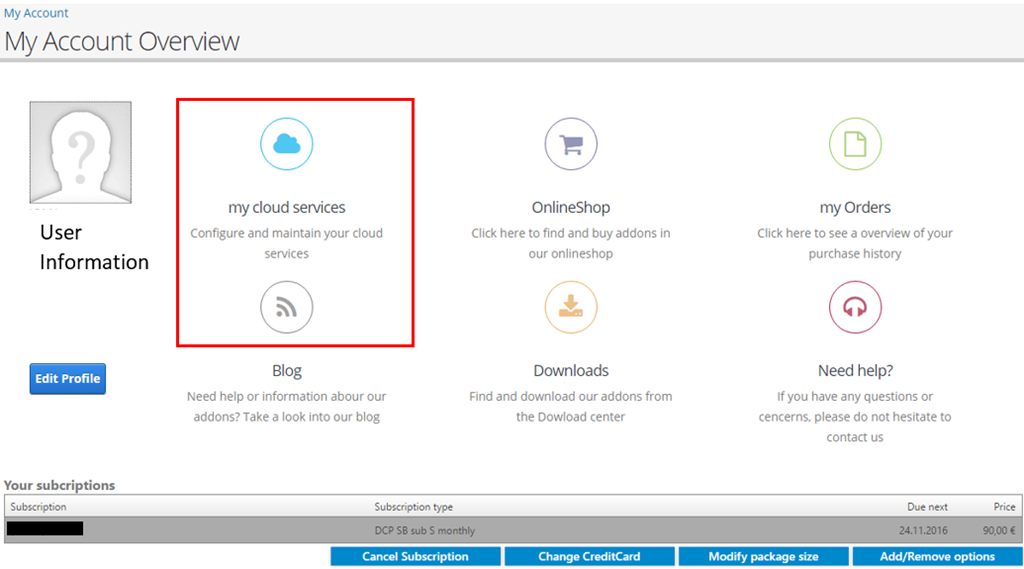1024x569 pixels.
Task: Click the user profile avatar picture
Action: coord(80,152)
